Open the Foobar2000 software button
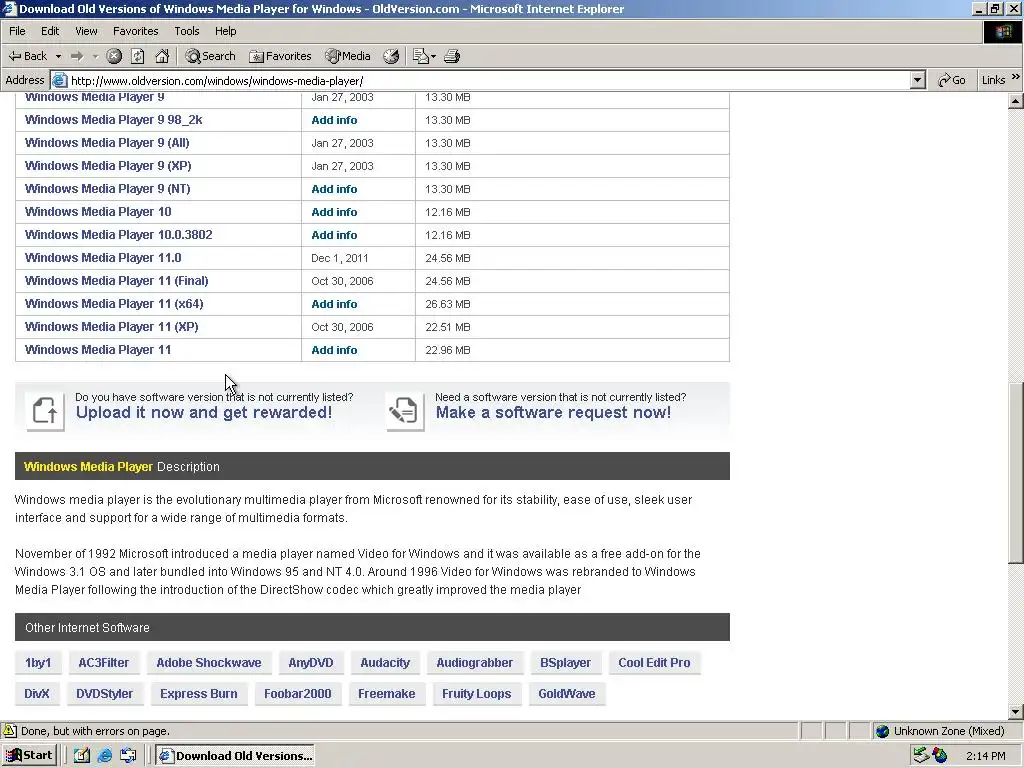The height and width of the screenshot is (768, 1024). tap(297, 694)
